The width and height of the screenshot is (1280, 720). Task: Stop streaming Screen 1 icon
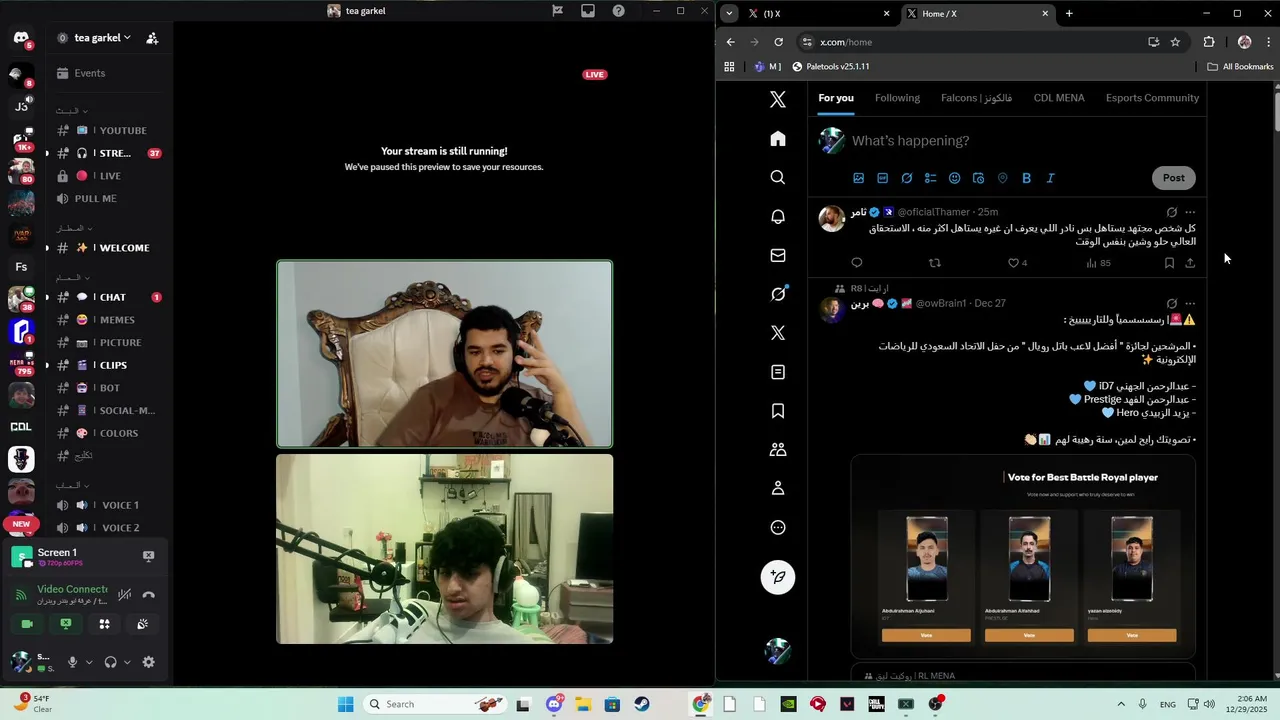click(148, 556)
